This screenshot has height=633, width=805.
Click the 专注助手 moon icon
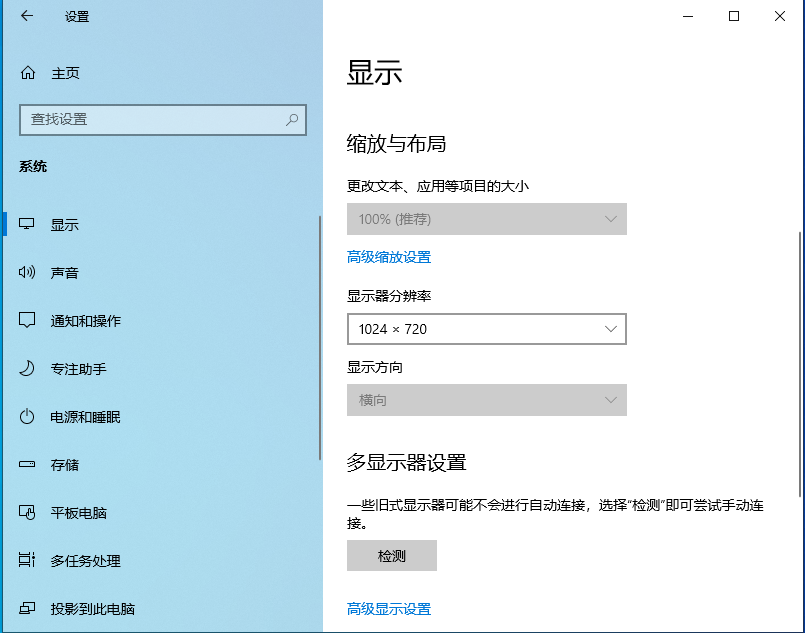coord(27,368)
